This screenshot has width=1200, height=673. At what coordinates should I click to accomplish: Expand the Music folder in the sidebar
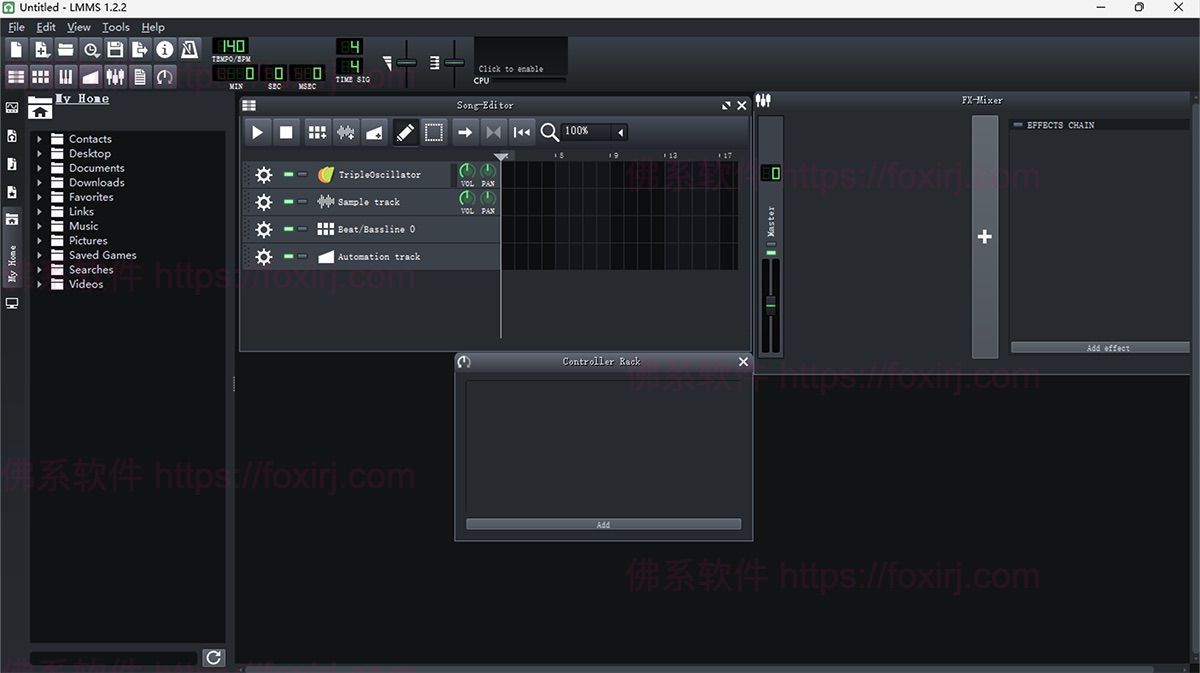tap(41, 226)
